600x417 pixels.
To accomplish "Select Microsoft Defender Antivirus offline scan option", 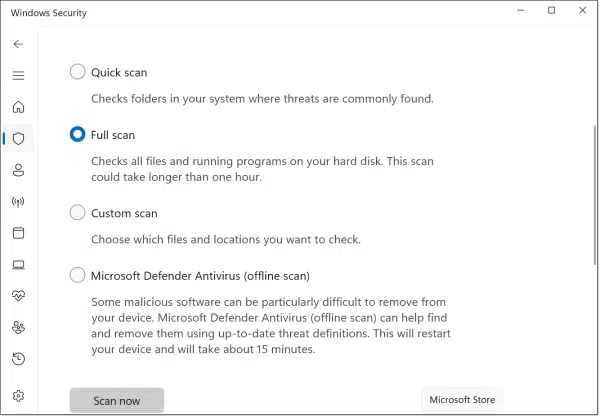I will [77, 275].
